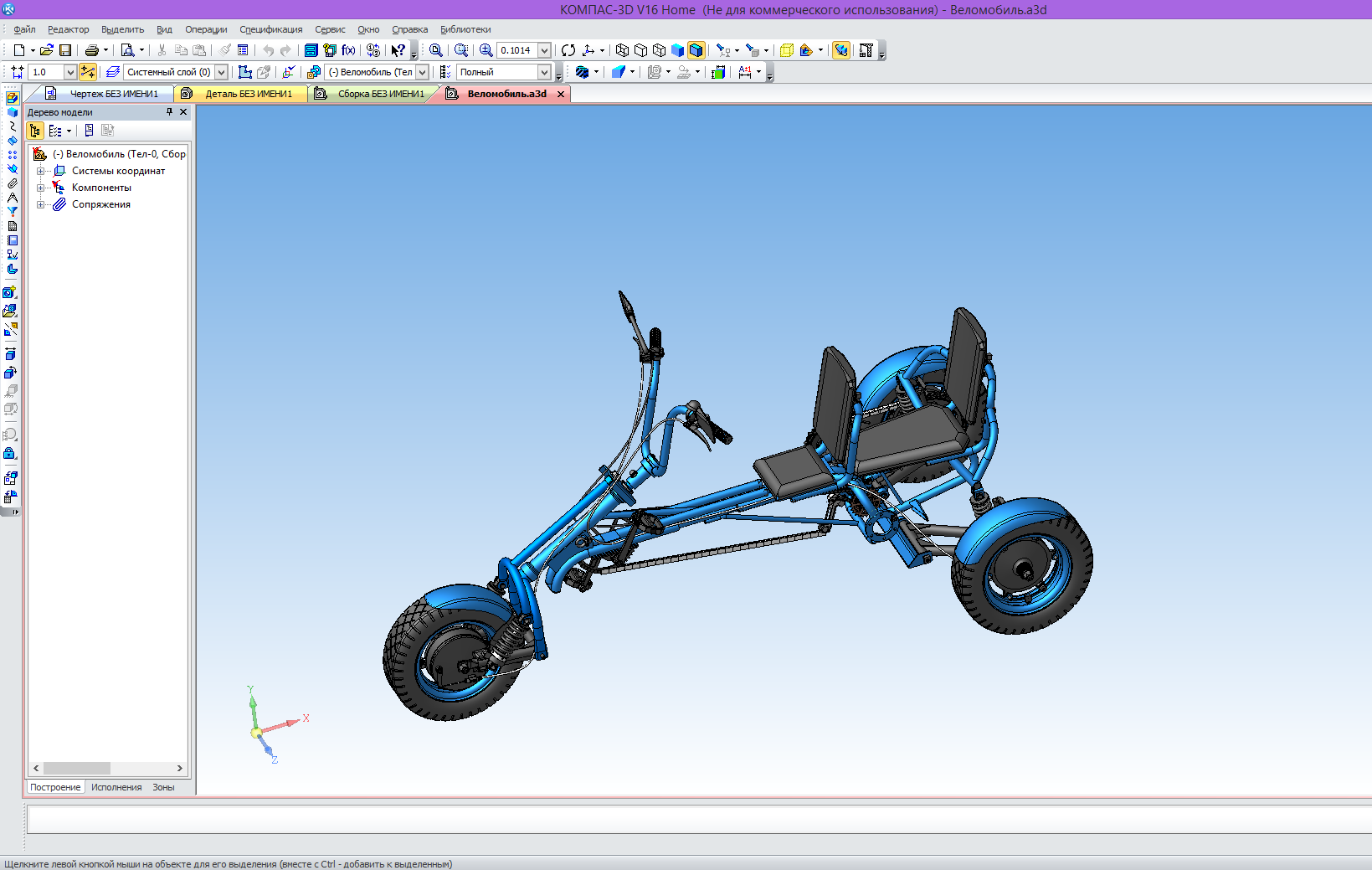The height and width of the screenshot is (870, 1372).
Task: Open the Filters funnel tool in sidebar
Action: point(13,212)
